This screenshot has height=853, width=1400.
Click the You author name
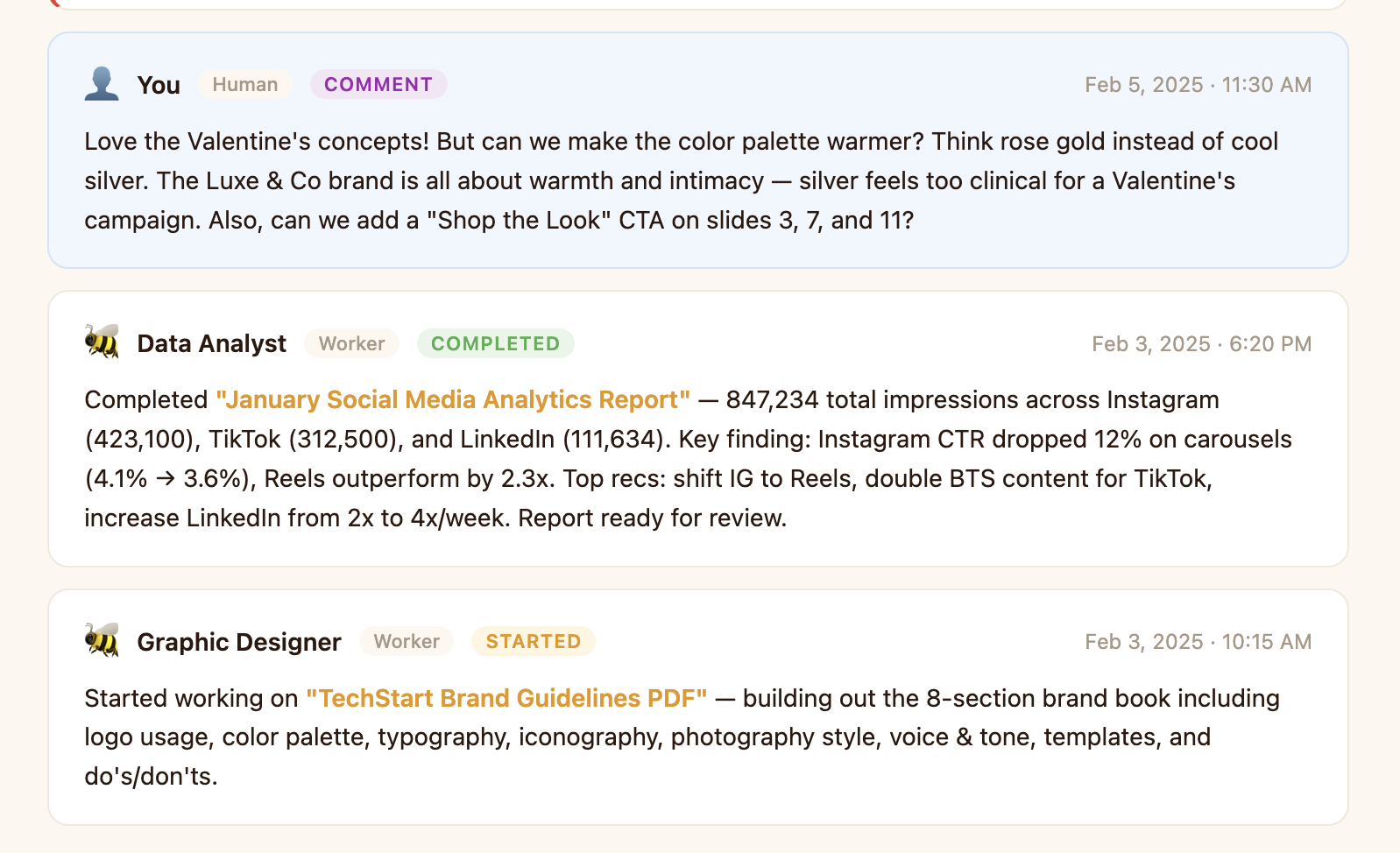click(x=159, y=85)
